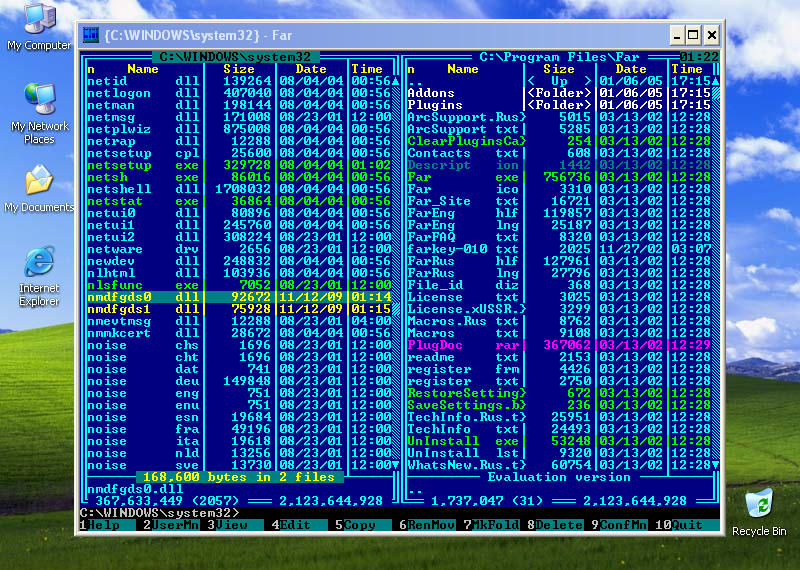
Task: Click the 7 MkFold function key
Action: pos(491,525)
